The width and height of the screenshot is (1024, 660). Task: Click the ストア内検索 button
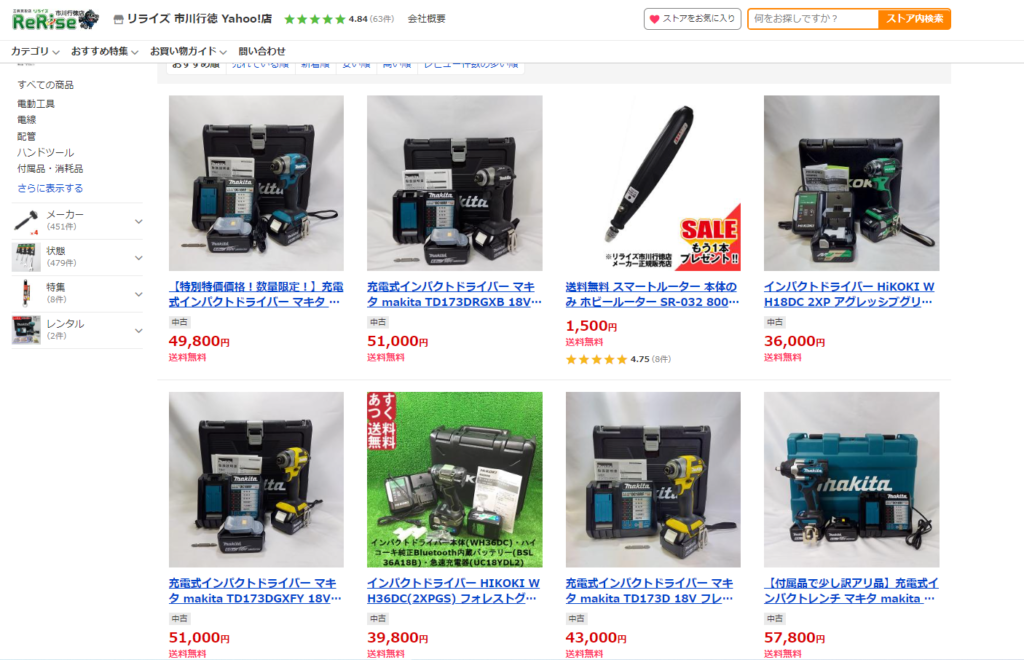point(914,19)
